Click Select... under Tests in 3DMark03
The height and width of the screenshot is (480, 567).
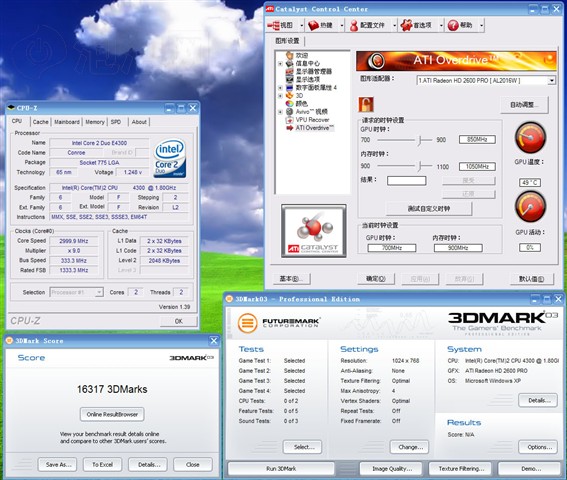[x=303, y=447]
